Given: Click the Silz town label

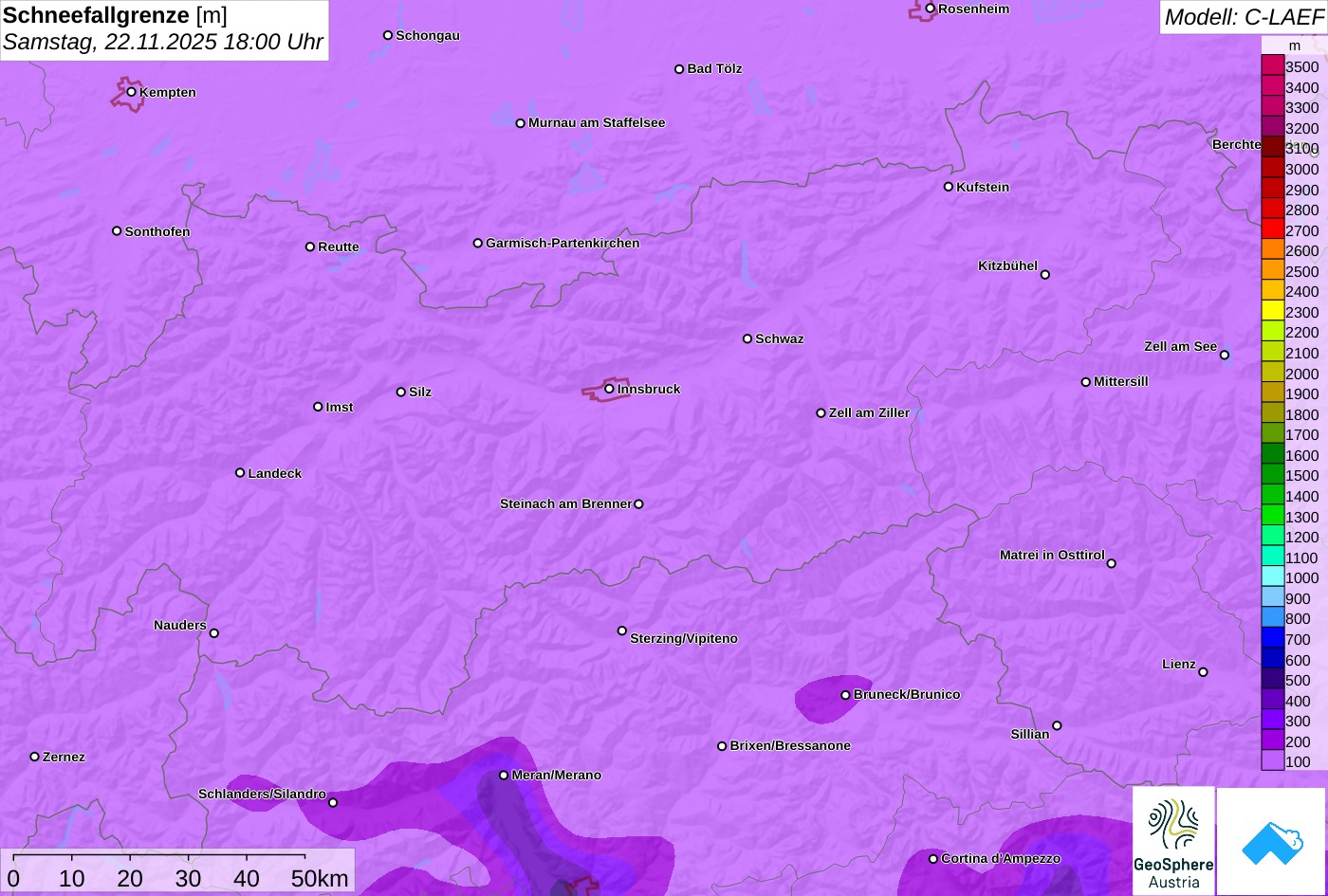Looking at the screenshot, I should pyautogui.click(x=420, y=393).
